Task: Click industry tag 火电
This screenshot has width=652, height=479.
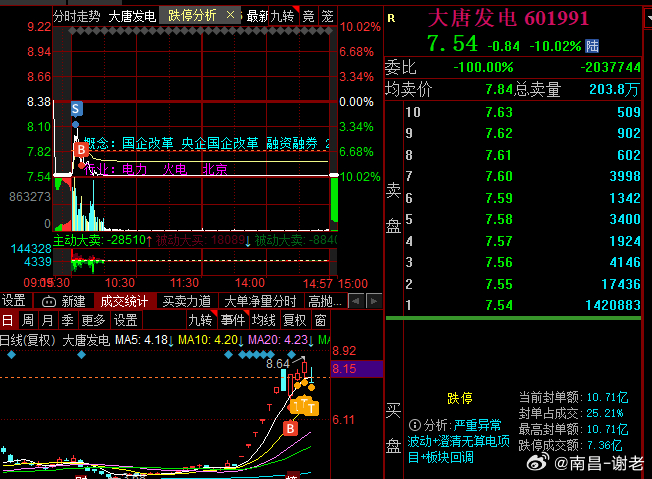Action: coord(175,169)
